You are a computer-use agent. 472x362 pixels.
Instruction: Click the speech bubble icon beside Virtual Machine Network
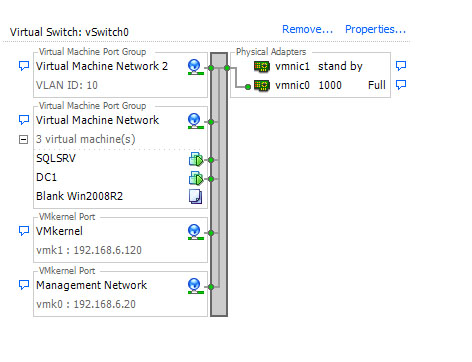(24, 120)
